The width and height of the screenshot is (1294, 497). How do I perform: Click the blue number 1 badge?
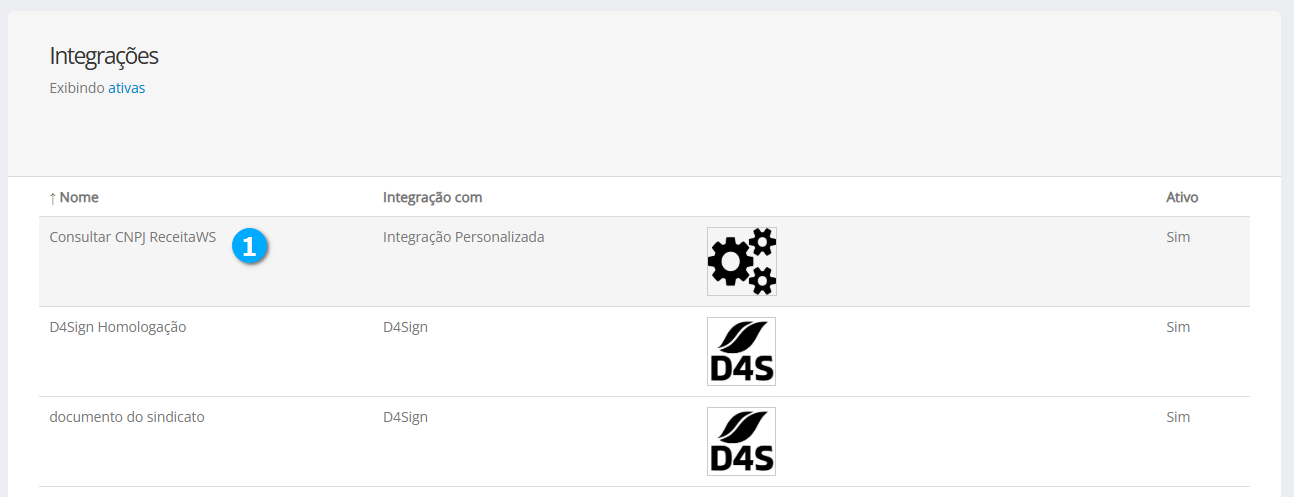[x=249, y=247]
